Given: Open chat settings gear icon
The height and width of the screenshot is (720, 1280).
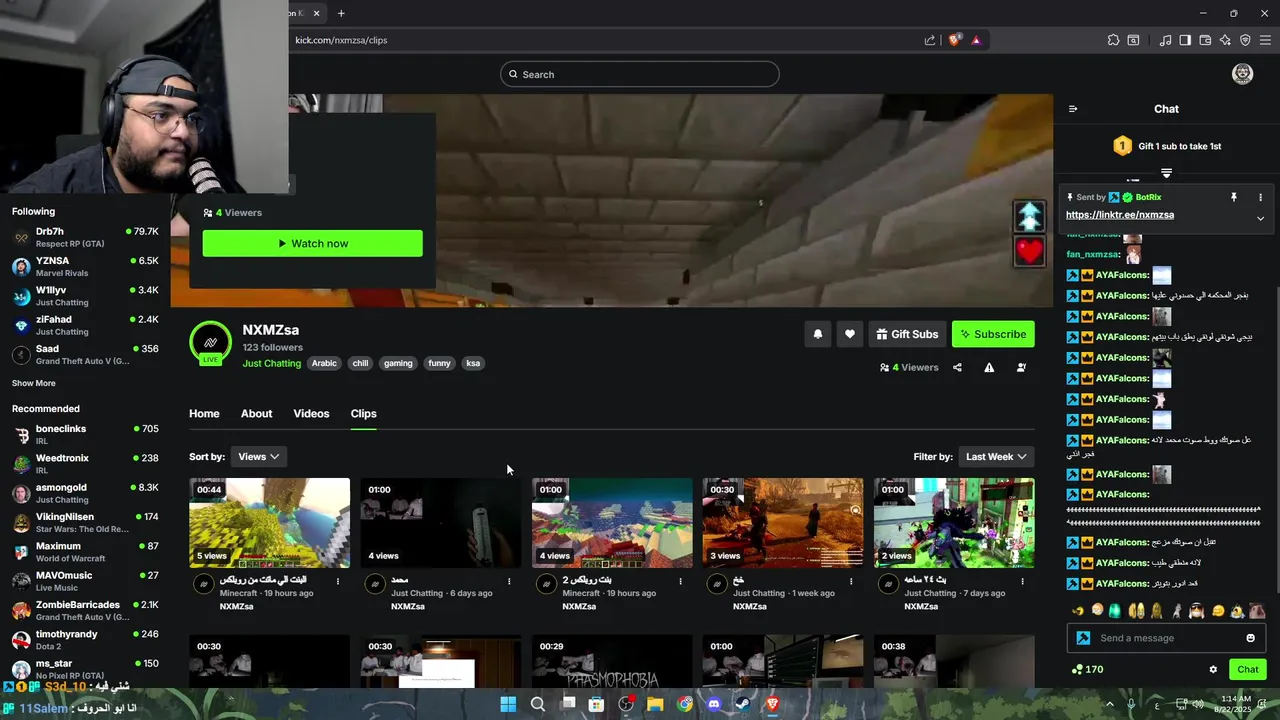Looking at the screenshot, I should (x=1213, y=669).
